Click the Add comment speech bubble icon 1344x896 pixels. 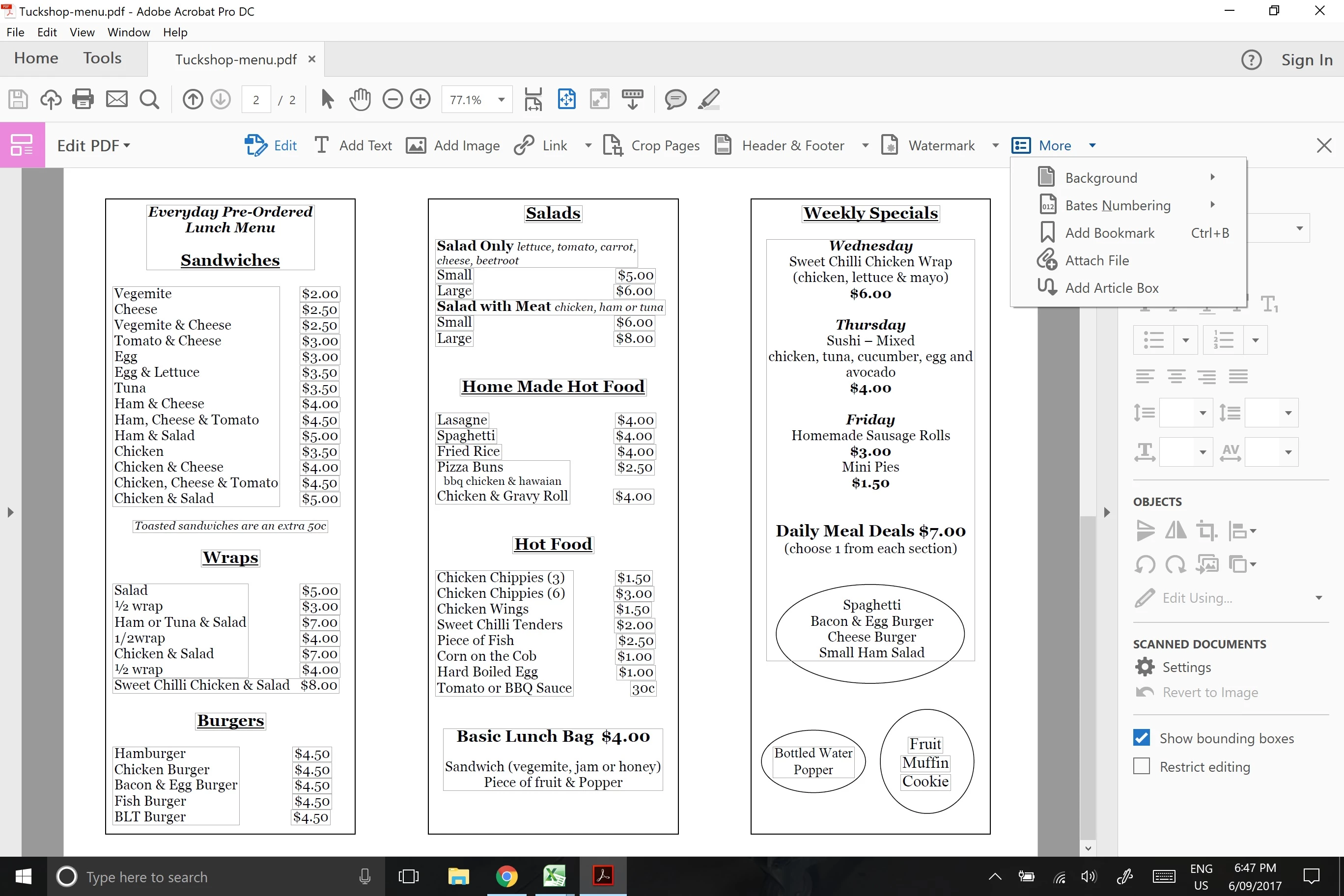point(675,99)
